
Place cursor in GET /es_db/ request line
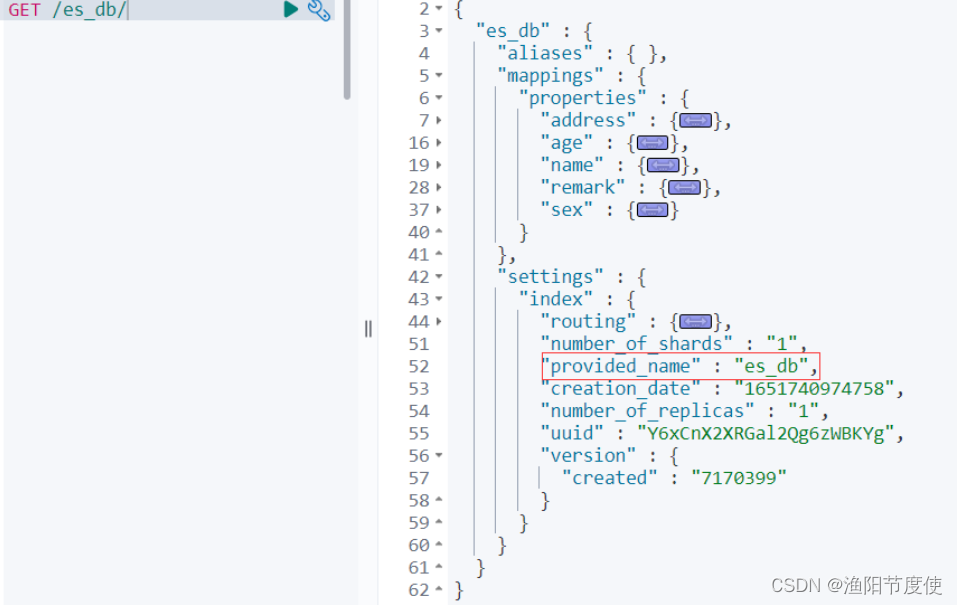click(168, 10)
